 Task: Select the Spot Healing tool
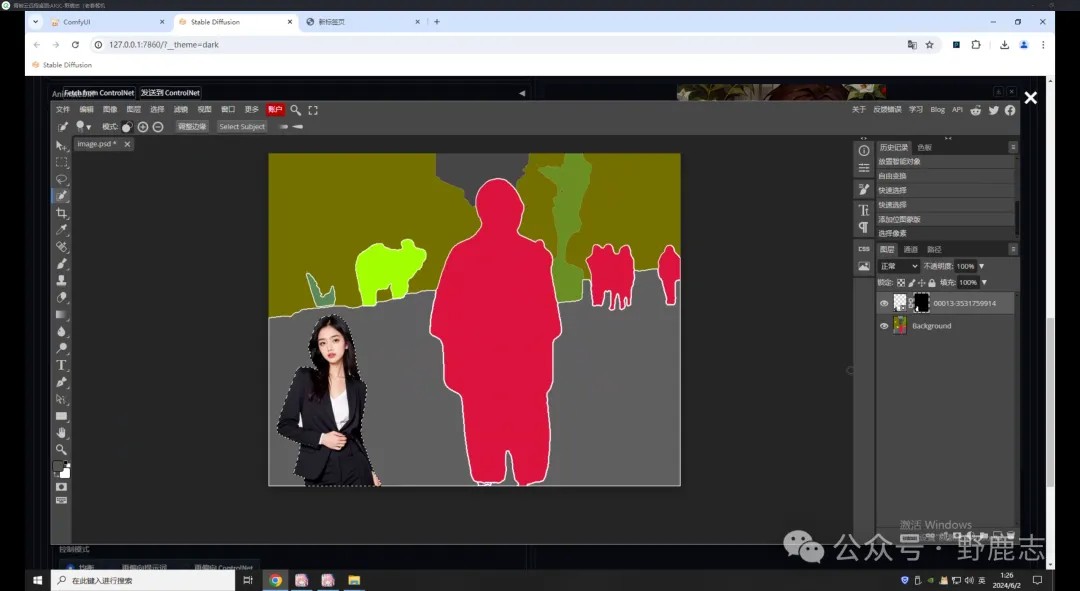coord(61,247)
